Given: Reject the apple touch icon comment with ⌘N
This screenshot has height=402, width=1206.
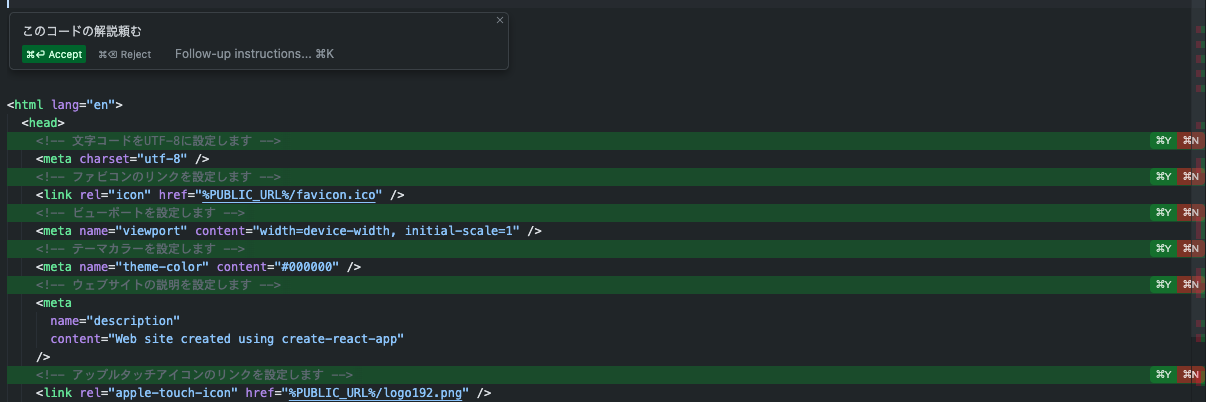Looking at the screenshot, I should pos(1191,375).
